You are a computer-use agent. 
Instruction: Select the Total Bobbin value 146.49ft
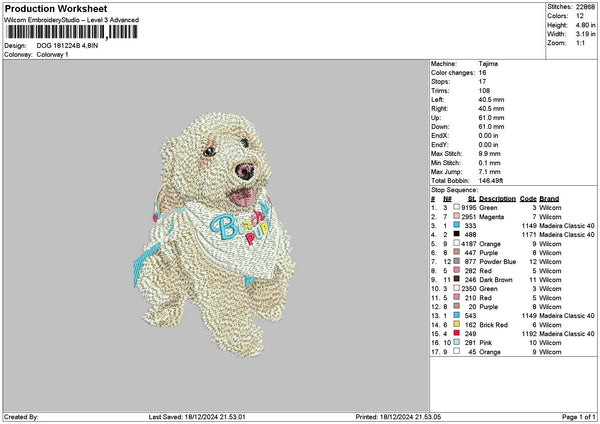pos(491,181)
